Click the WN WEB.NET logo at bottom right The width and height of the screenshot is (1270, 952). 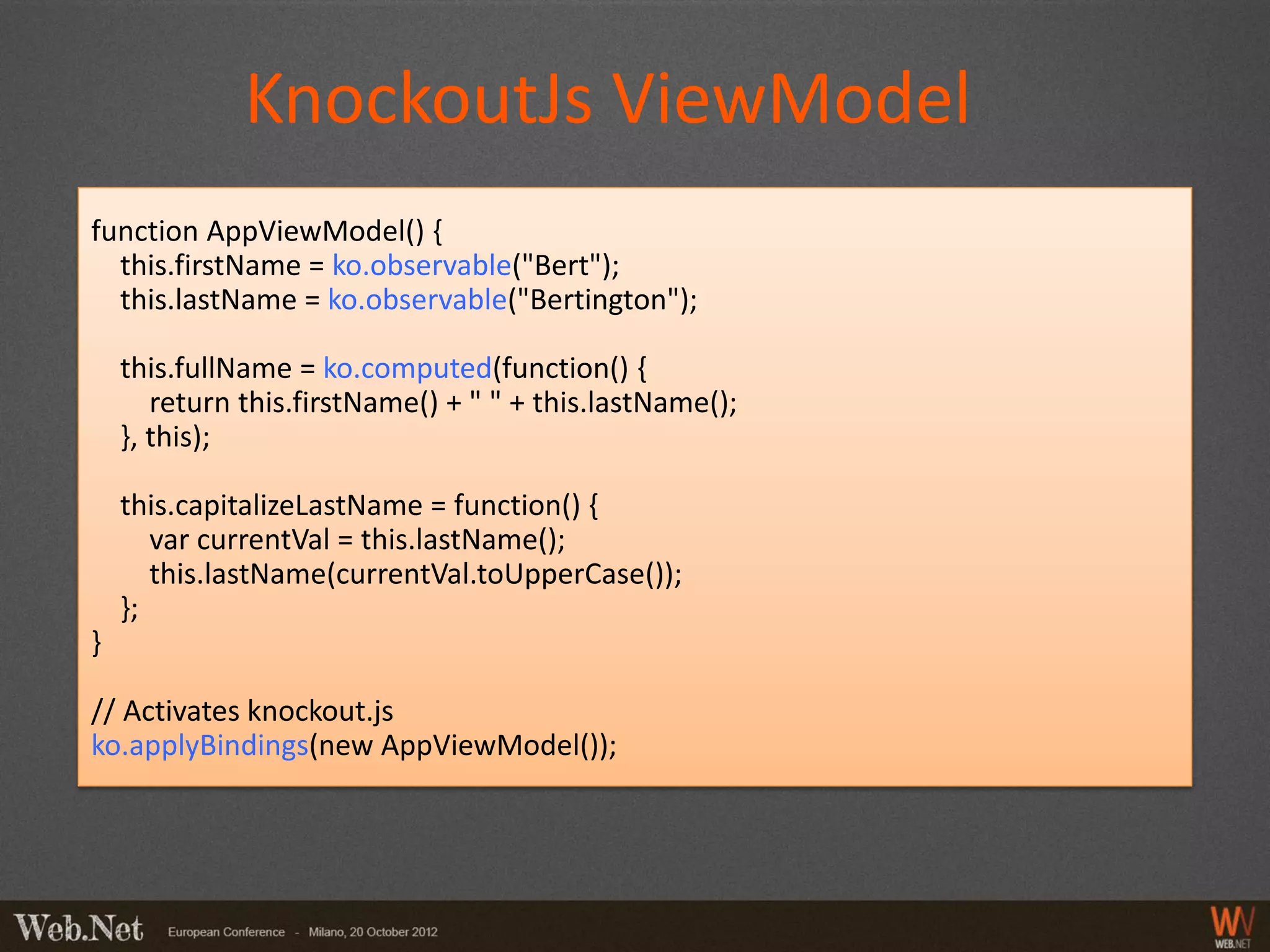(x=1232, y=927)
